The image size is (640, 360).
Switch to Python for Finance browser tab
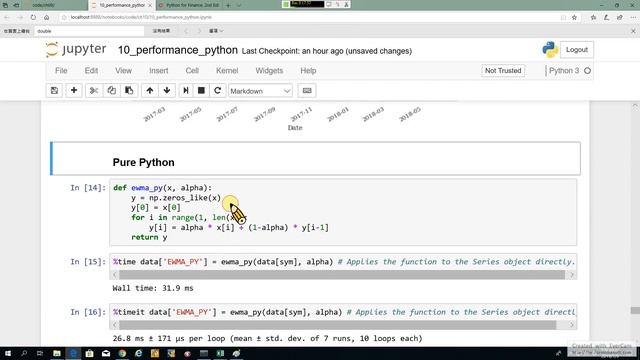189,5
